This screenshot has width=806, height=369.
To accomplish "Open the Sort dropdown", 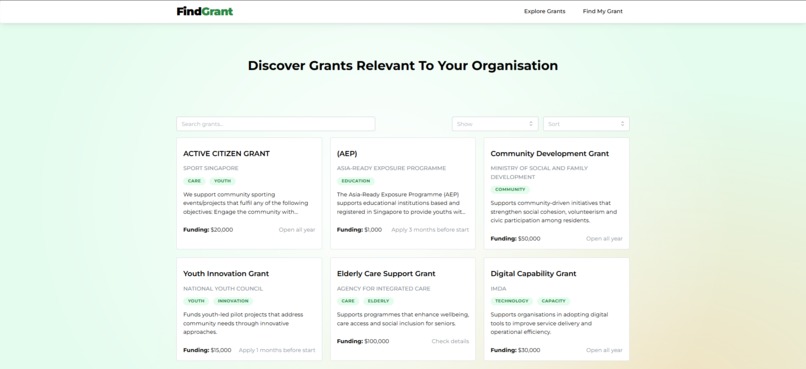I will pyautogui.click(x=586, y=124).
